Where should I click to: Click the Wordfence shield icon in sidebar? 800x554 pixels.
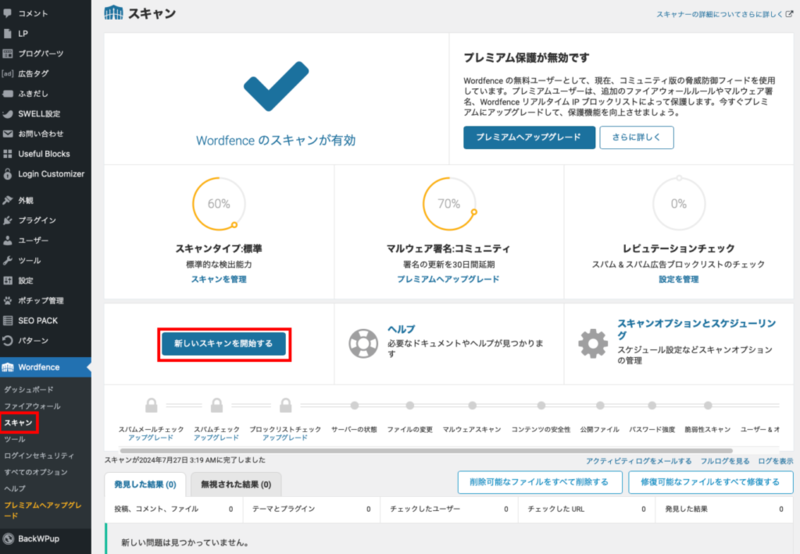(x=8, y=367)
